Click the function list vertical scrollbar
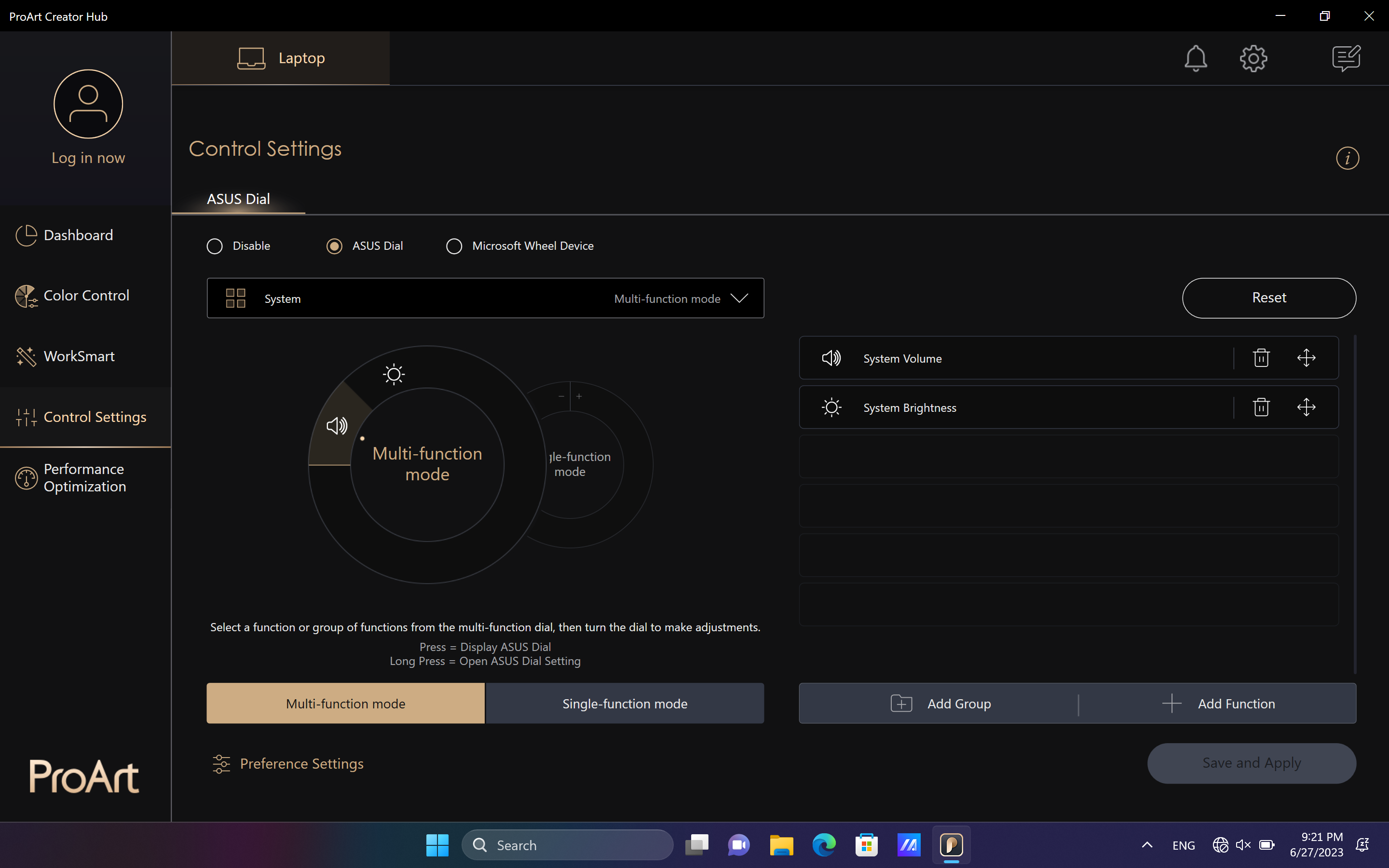This screenshot has width=1389, height=868. 1355,504
